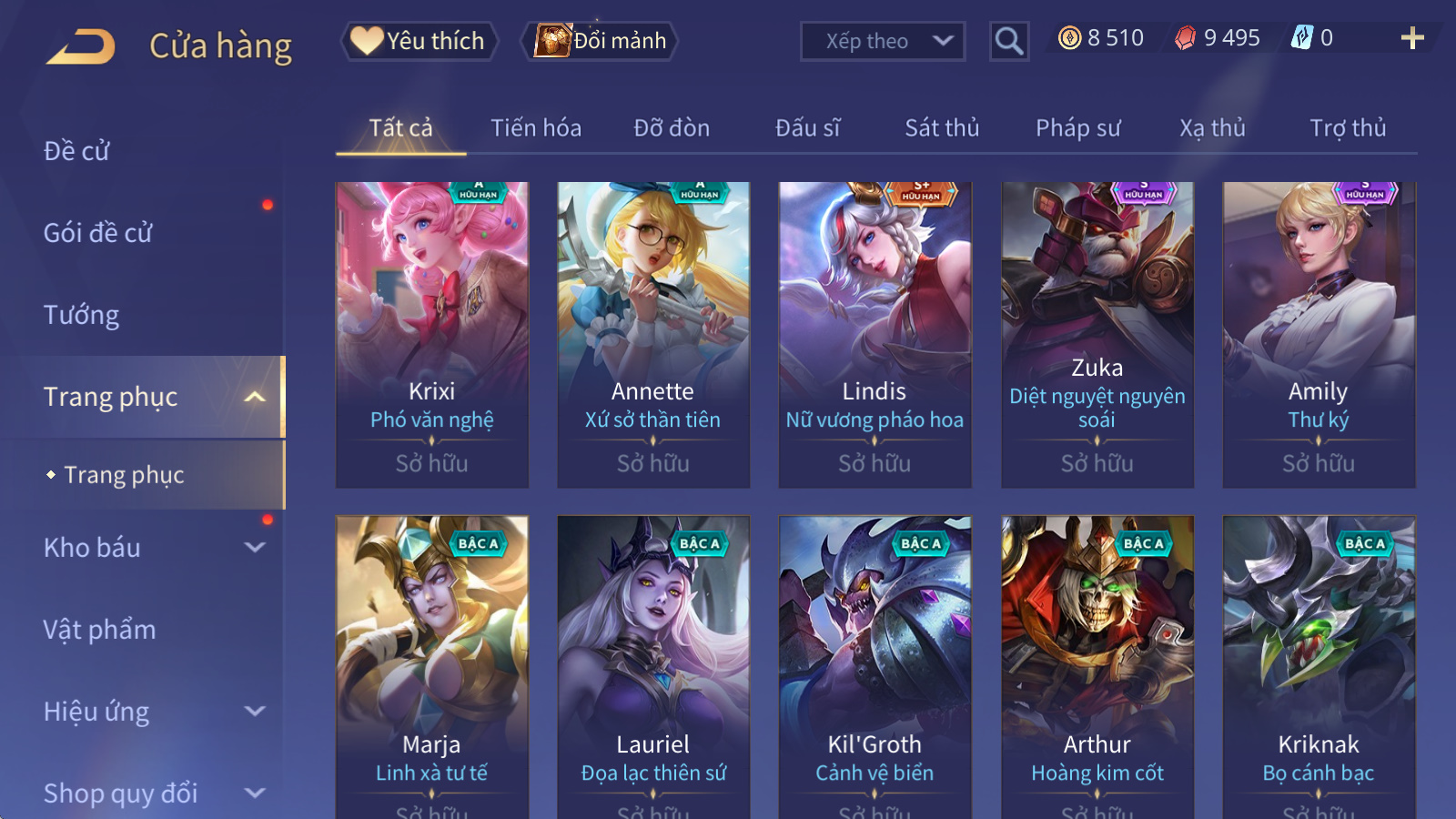
Task: Tap the blue voucher balance icon
Action: (1302, 37)
